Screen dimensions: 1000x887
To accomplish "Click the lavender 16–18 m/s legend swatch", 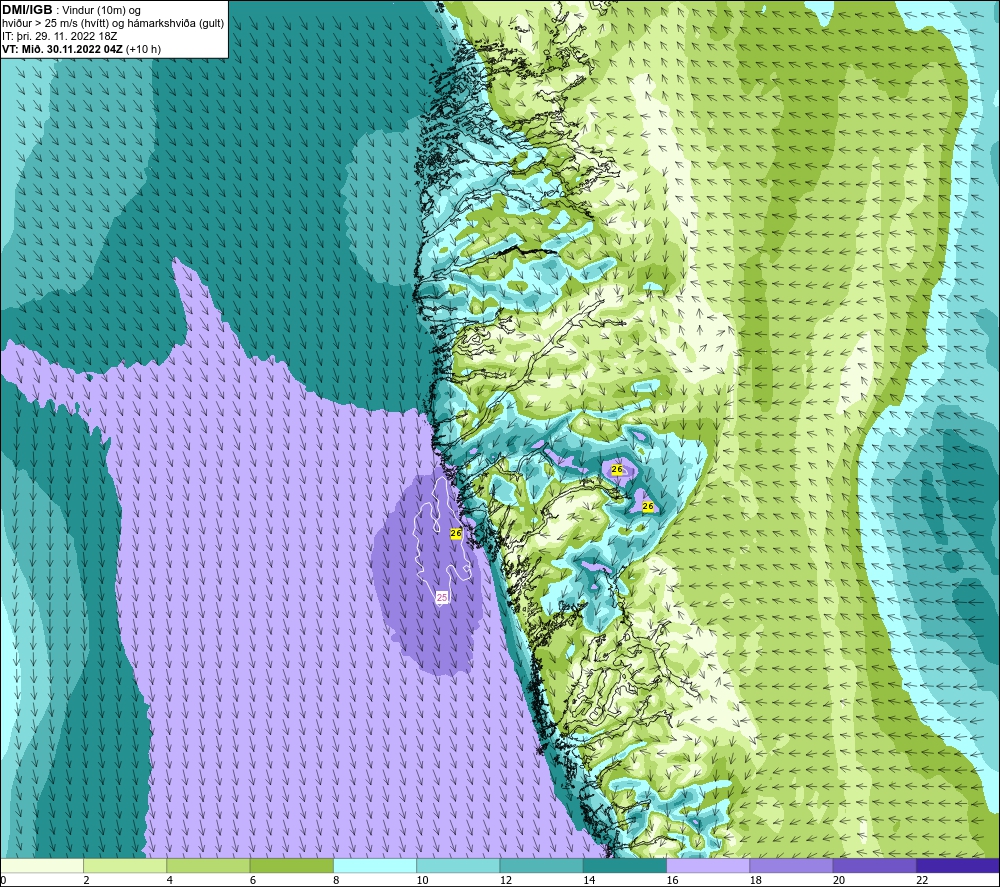I will 708,865.
